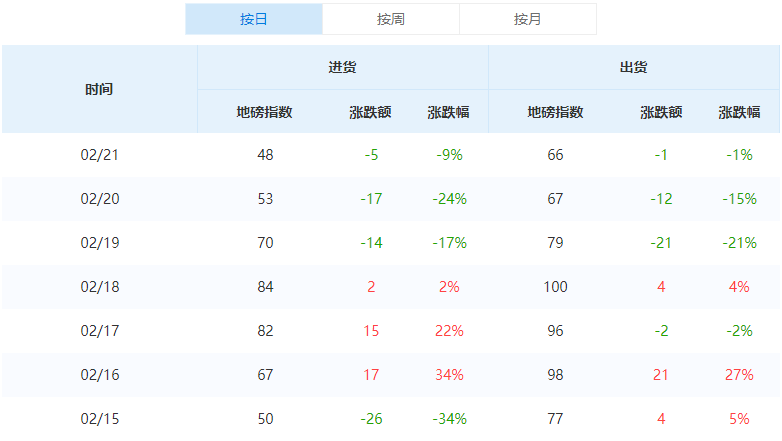Click 涨跌幅 header under 进货
Screen dimensions: 782x441
[448, 112]
